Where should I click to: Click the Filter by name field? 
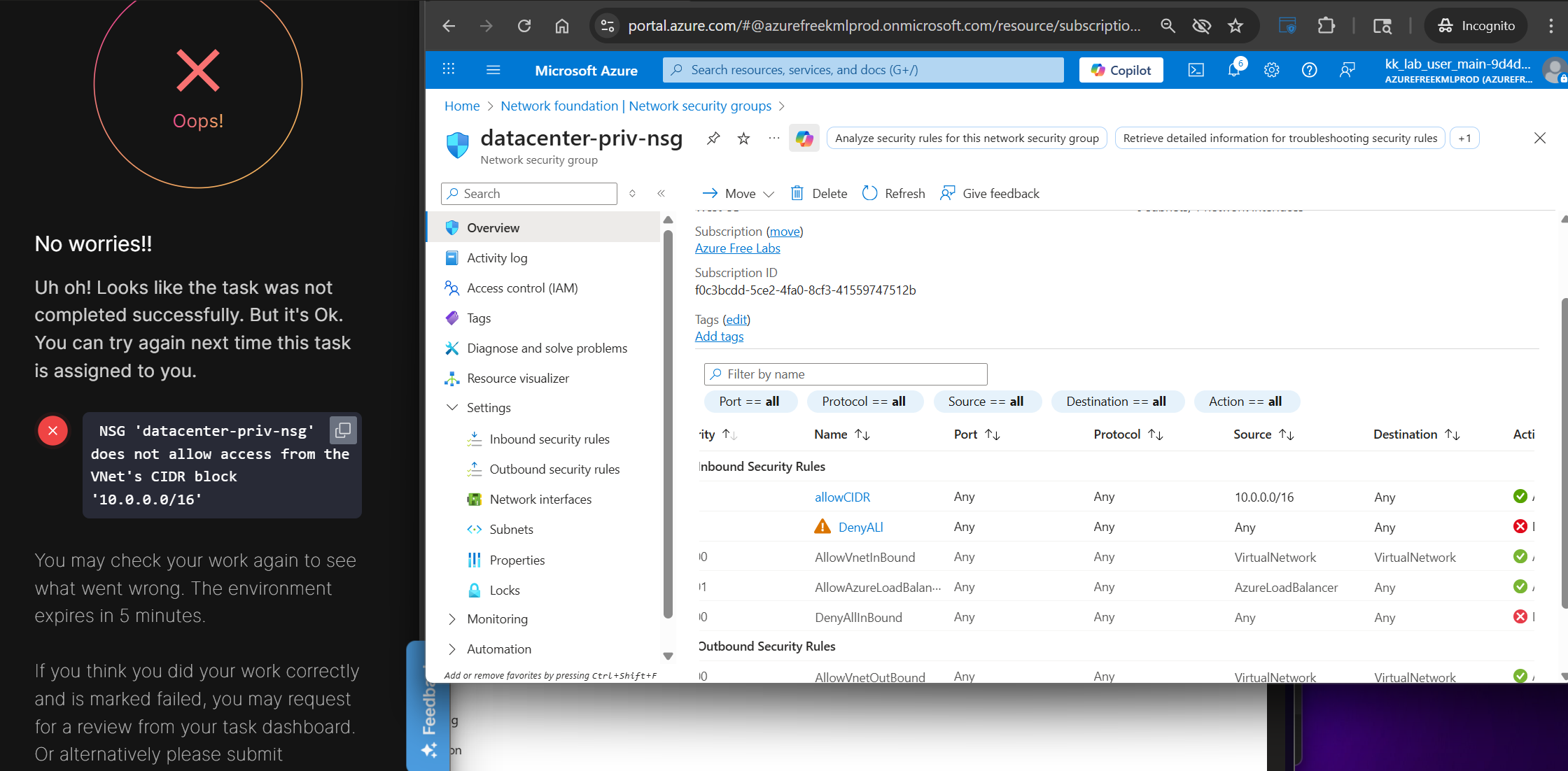pos(846,374)
